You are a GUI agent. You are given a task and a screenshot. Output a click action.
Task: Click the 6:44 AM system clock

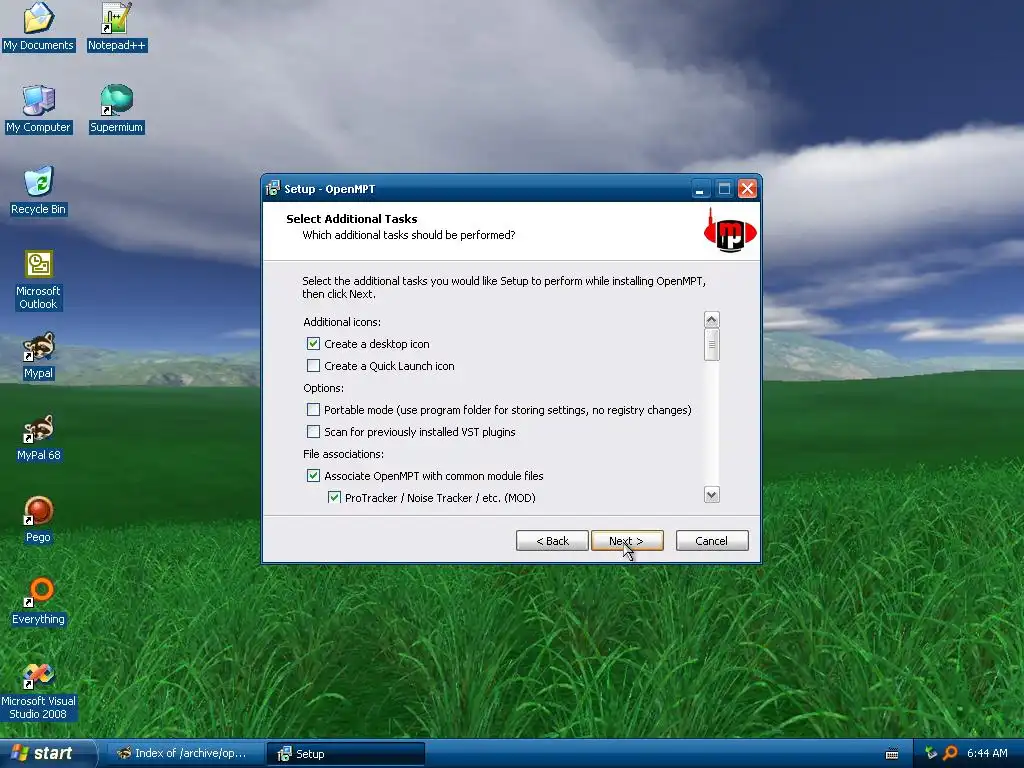[987, 753]
